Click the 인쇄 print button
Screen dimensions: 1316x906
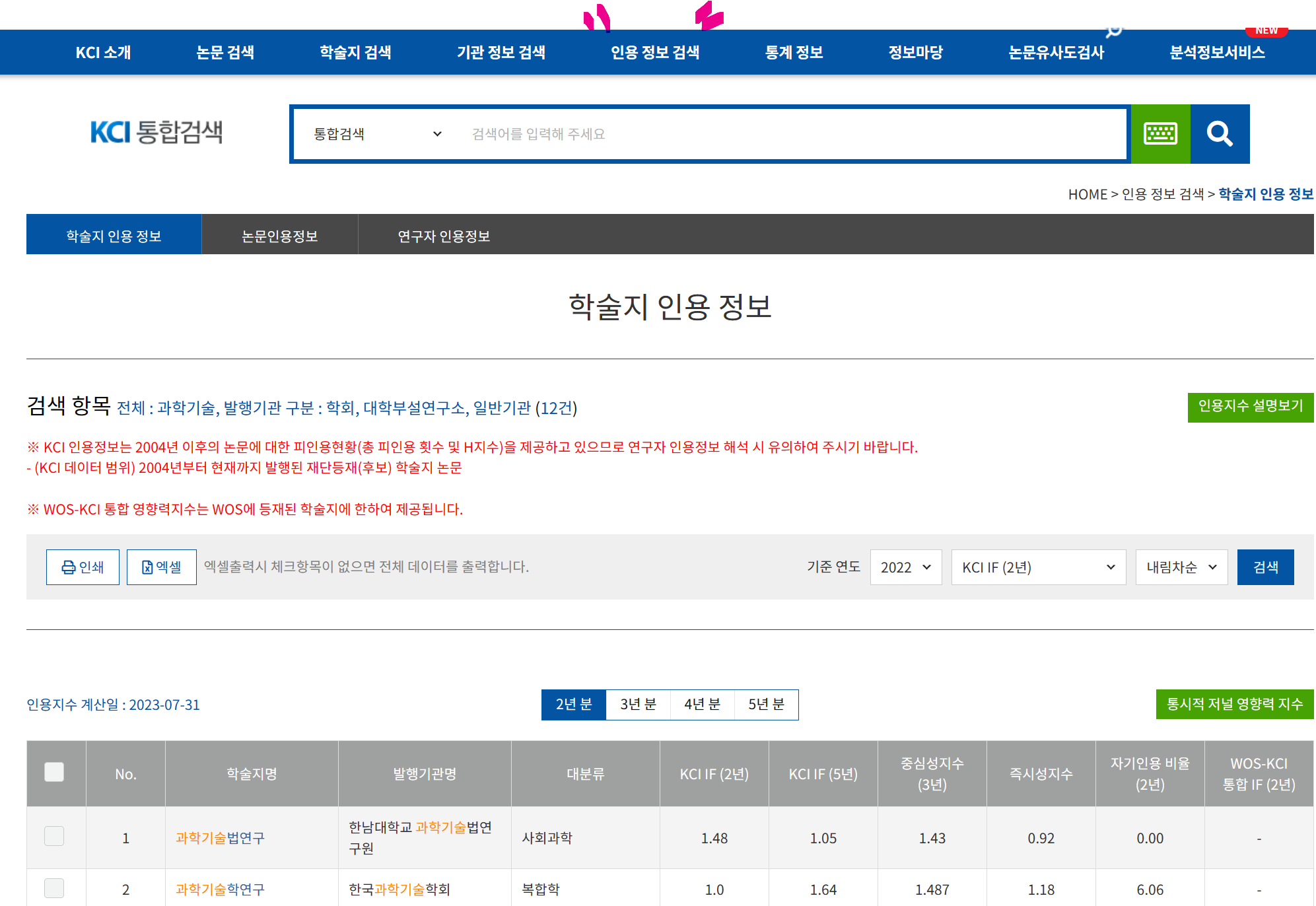pos(83,567)
